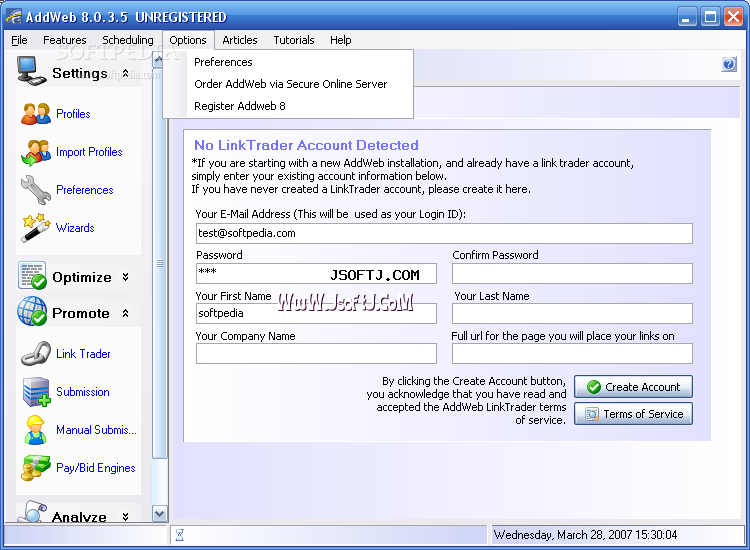Click the Settings computer icon
The height and width of the screenshot is (550, 750).
[32, 71]
